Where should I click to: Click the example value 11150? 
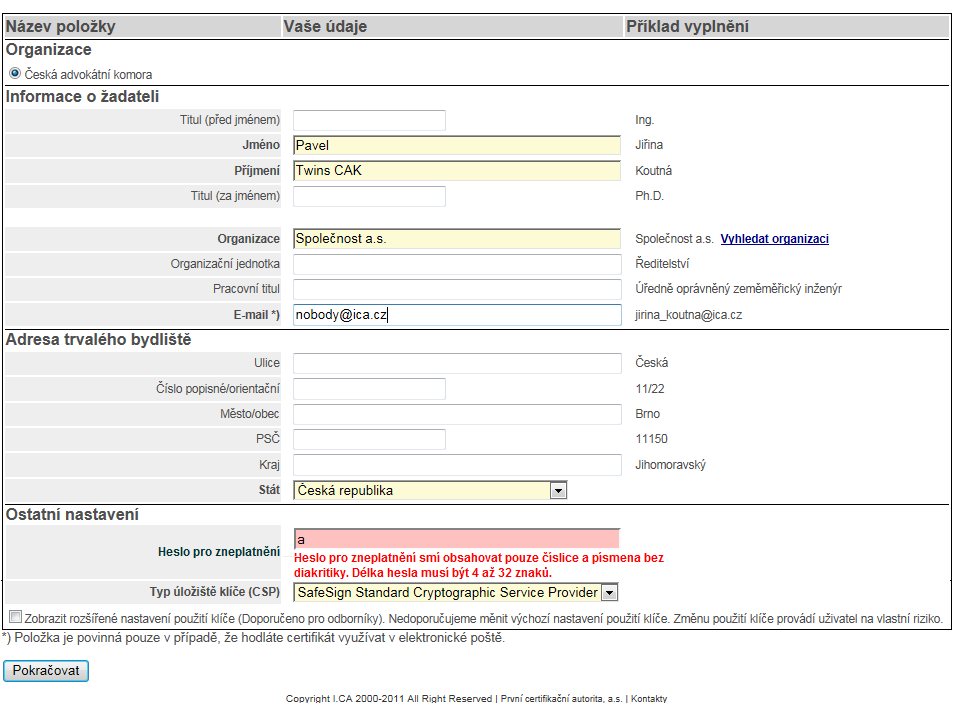pos(651,439)
